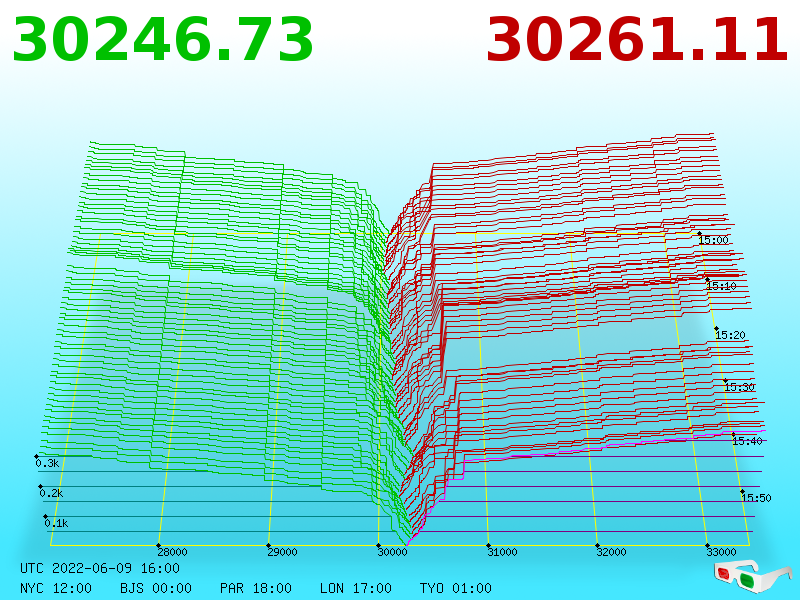The image size is (800, 600).
Task: Click the 0.3k depth axis label
Action: point(47,463)
